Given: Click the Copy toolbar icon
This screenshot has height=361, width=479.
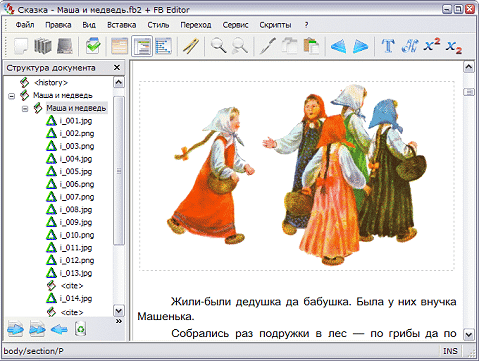Looking at the screenshot, I should coord(290,46).
